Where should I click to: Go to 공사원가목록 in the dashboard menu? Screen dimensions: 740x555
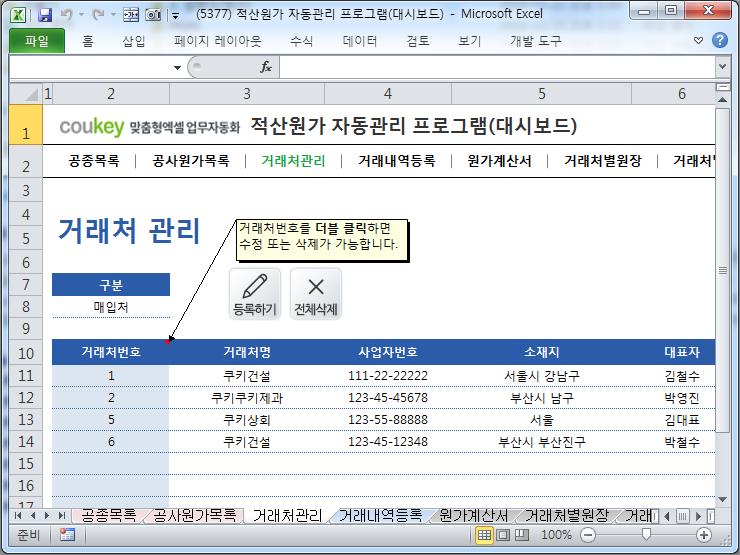[191, 161]
